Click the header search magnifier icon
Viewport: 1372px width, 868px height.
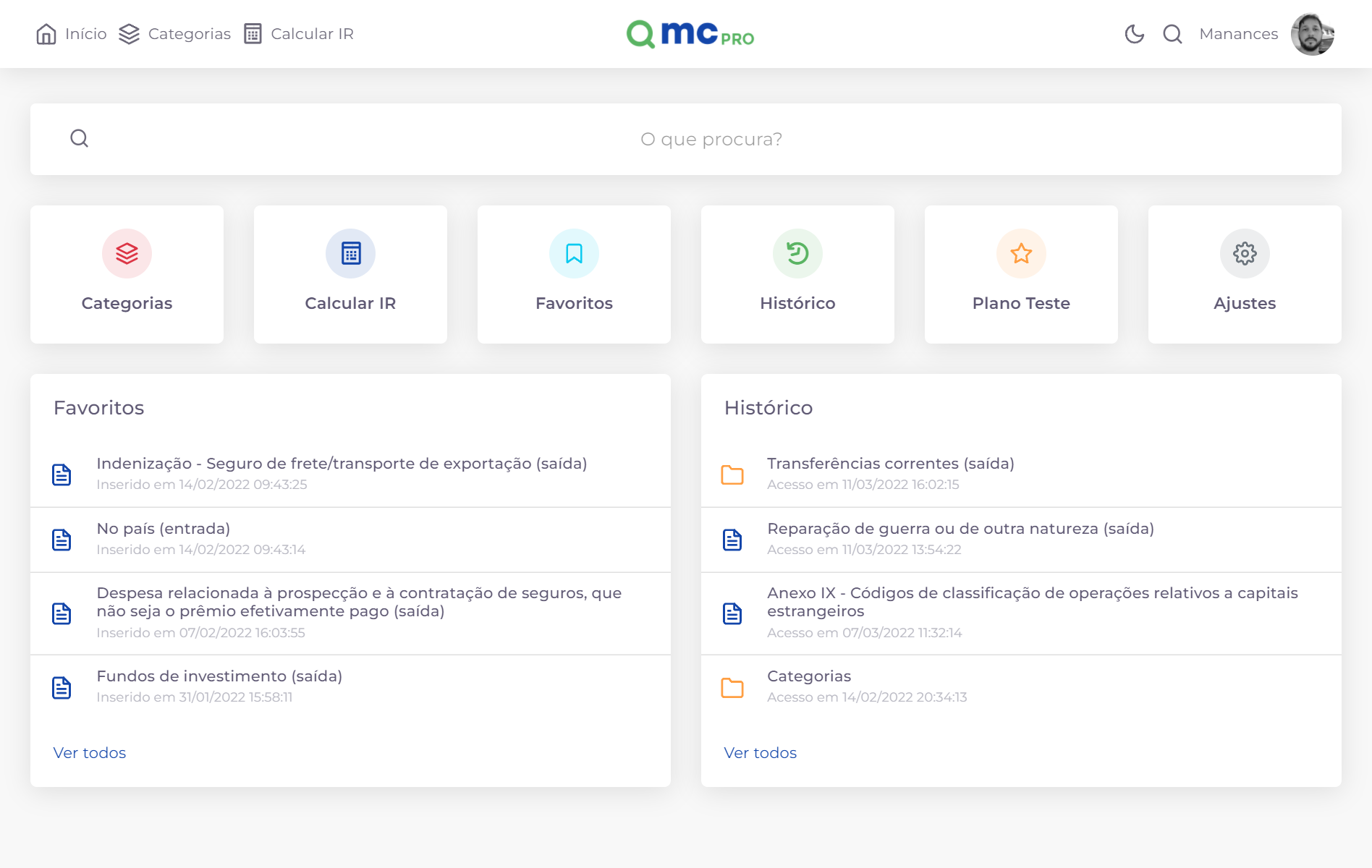click(1172, 34)
